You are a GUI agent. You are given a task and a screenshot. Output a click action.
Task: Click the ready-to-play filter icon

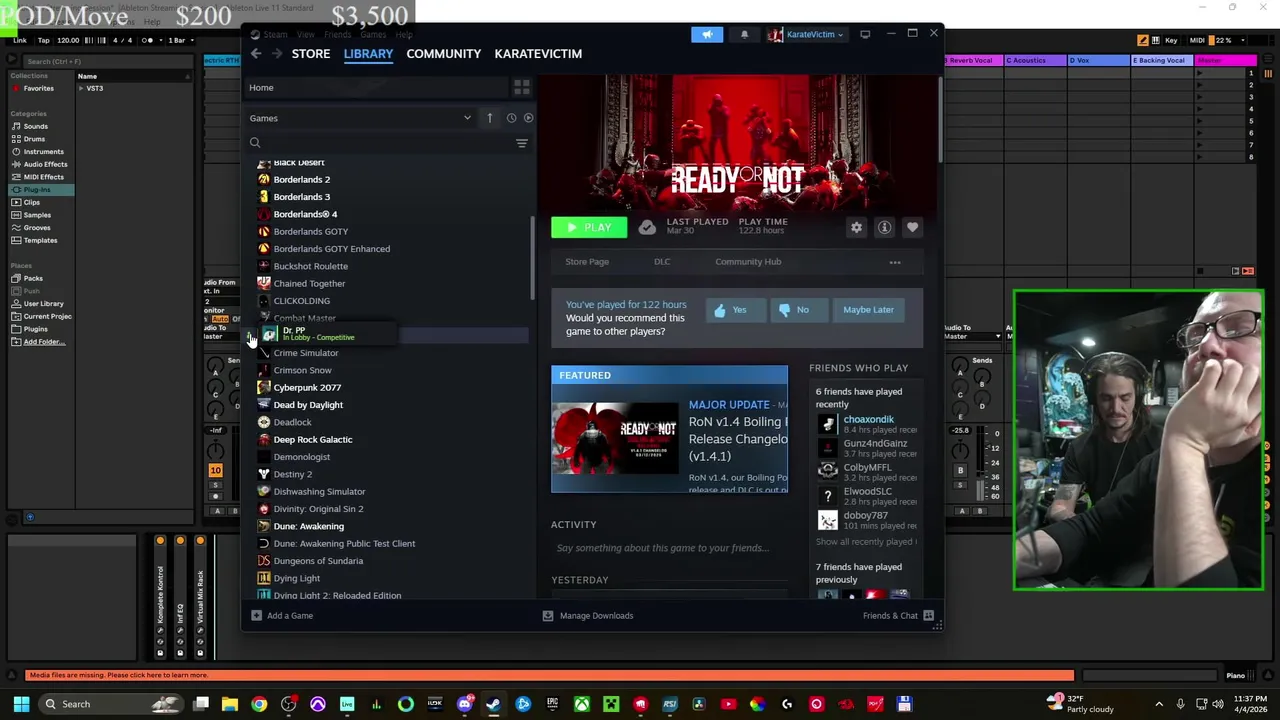pyautogui.click(x=528, y=118)
